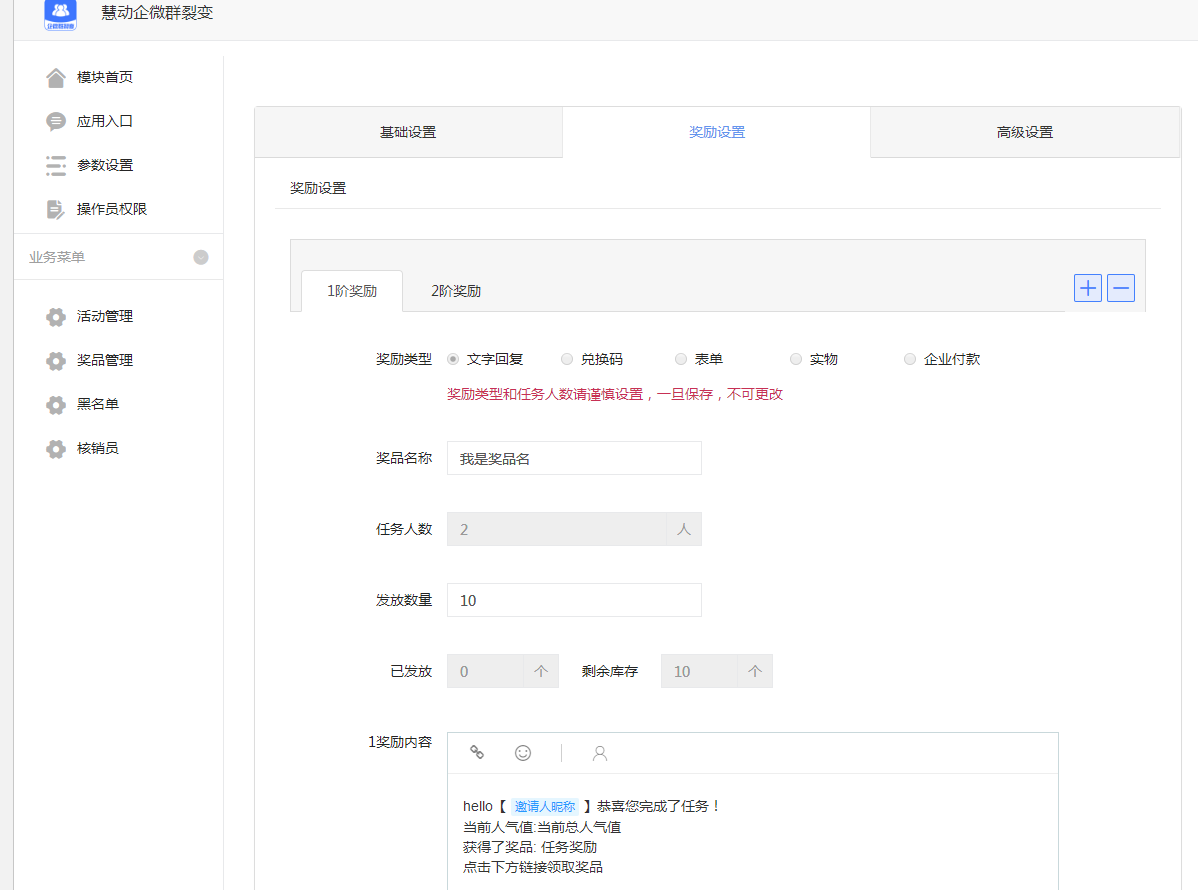
Task: Click the 模块首页 home icon in sidebar
Action: tap(57, 76)
